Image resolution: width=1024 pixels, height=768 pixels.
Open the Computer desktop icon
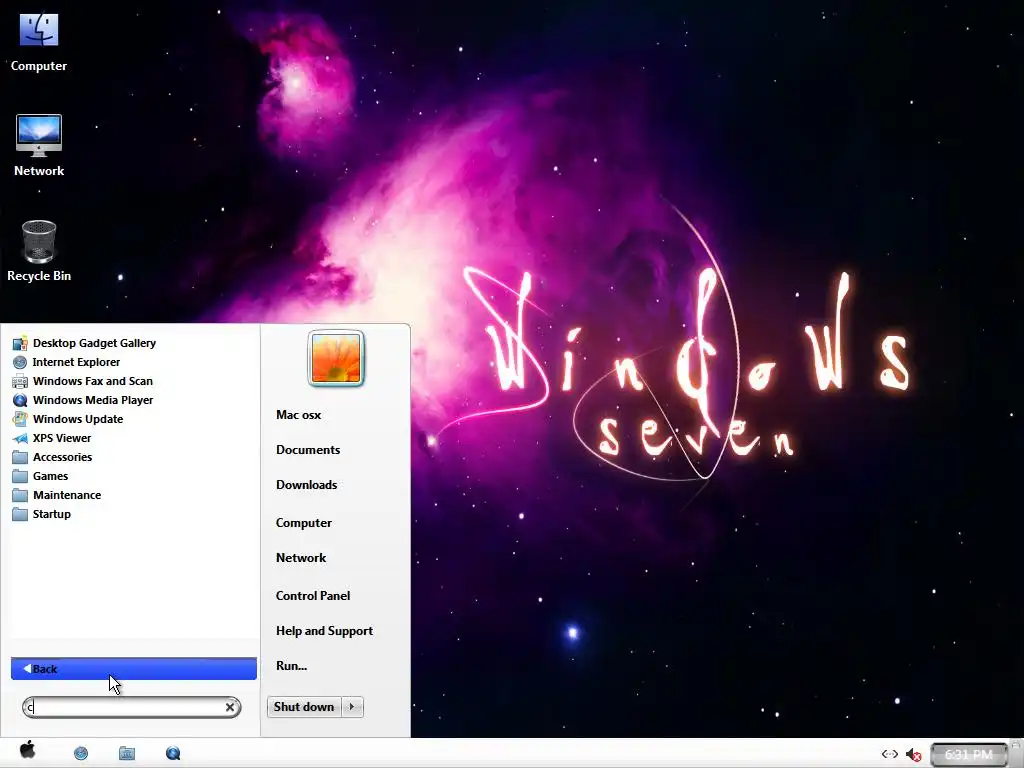(39, 42)
